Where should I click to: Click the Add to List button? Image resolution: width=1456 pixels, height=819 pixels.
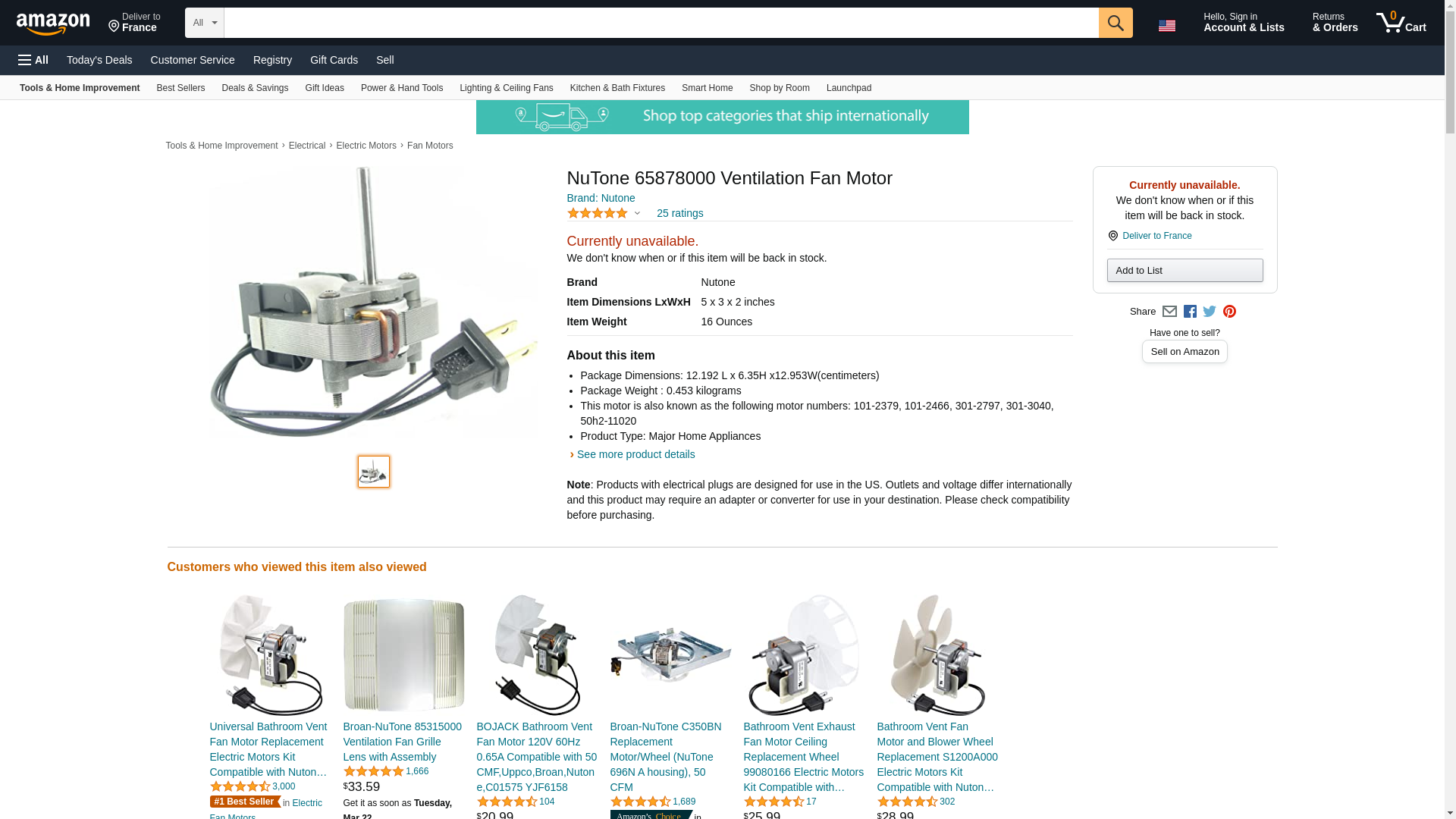1185,271
